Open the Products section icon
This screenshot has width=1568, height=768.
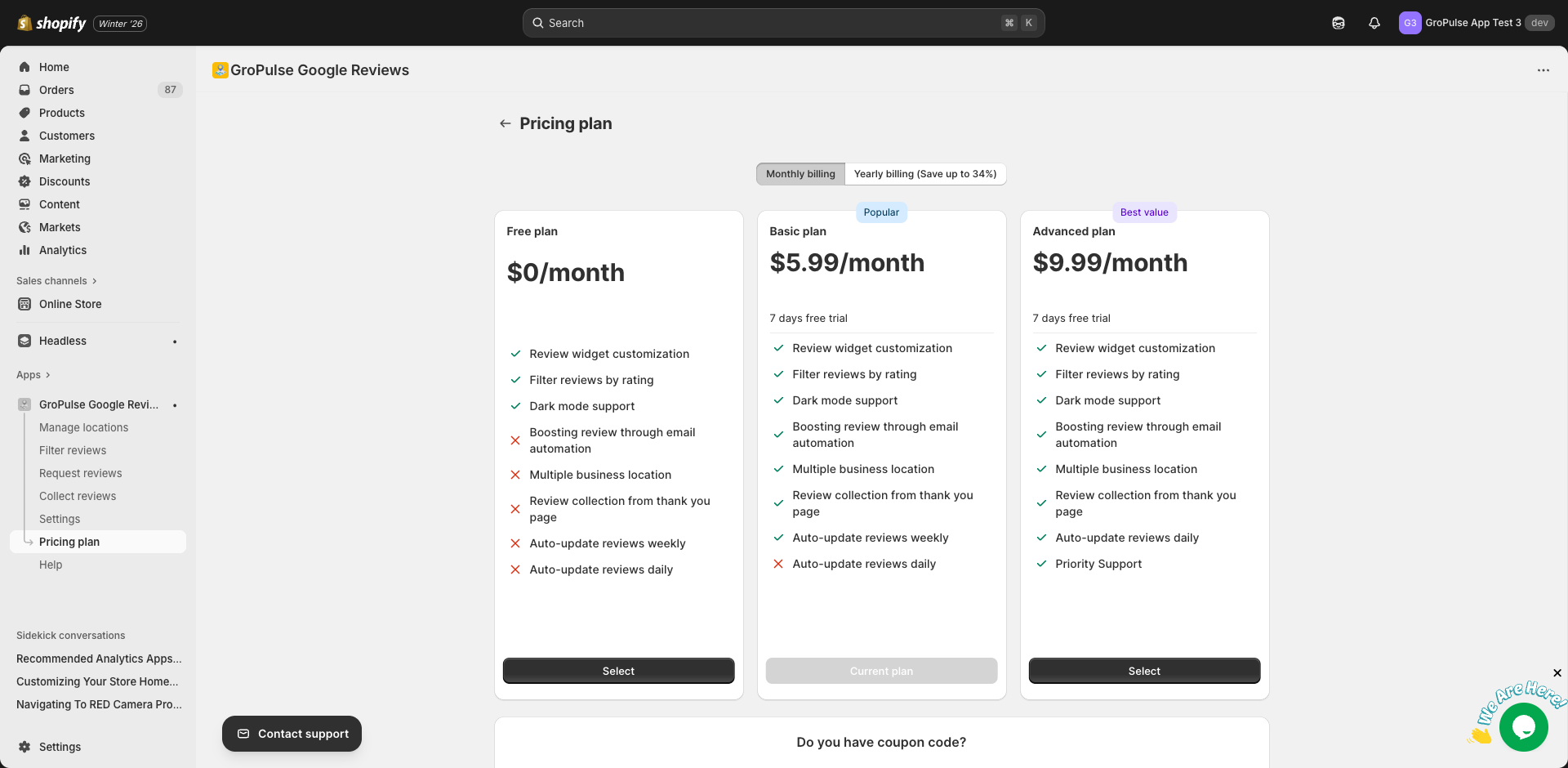coord(25,113)
